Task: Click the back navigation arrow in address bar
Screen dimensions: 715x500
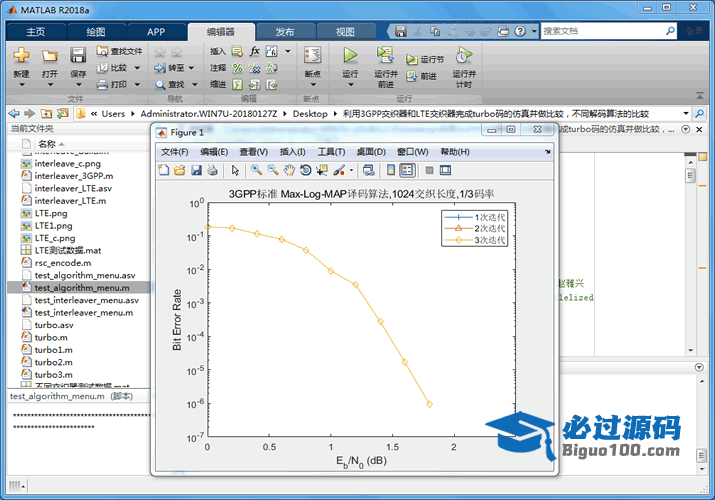Action: [x=14, y=113]
